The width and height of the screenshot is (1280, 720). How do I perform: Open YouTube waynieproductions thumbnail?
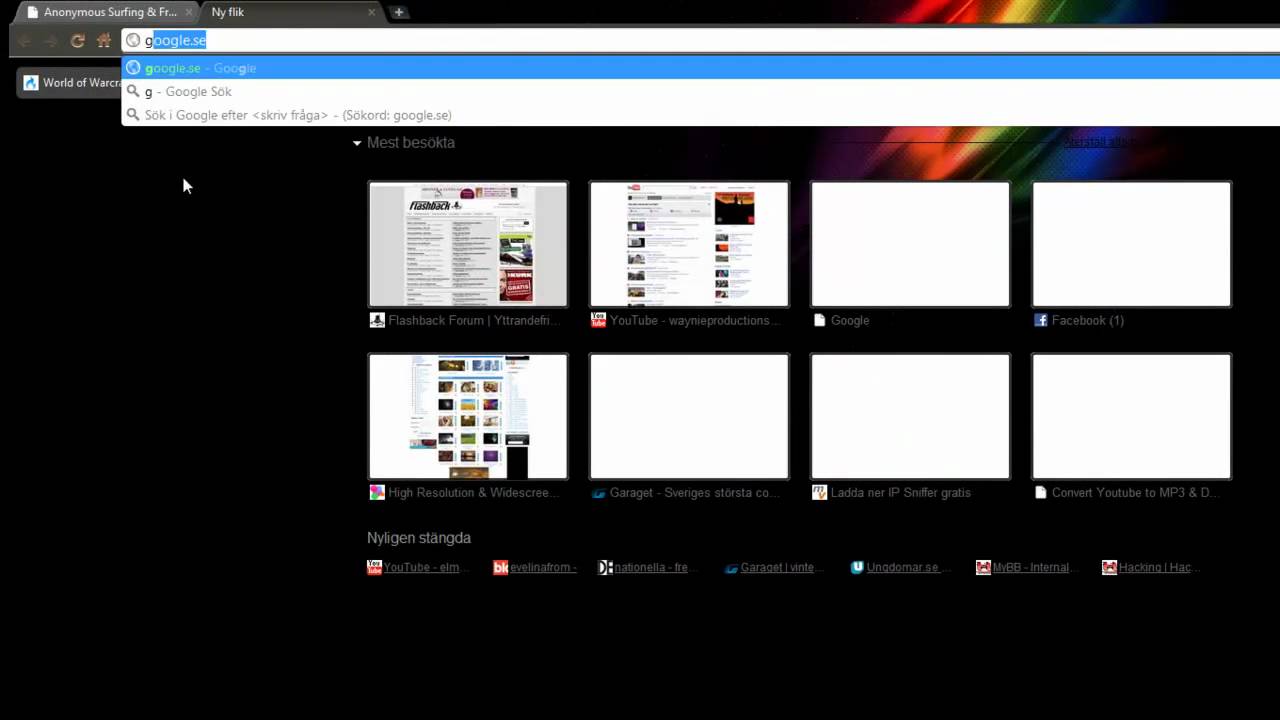[689, 244]
